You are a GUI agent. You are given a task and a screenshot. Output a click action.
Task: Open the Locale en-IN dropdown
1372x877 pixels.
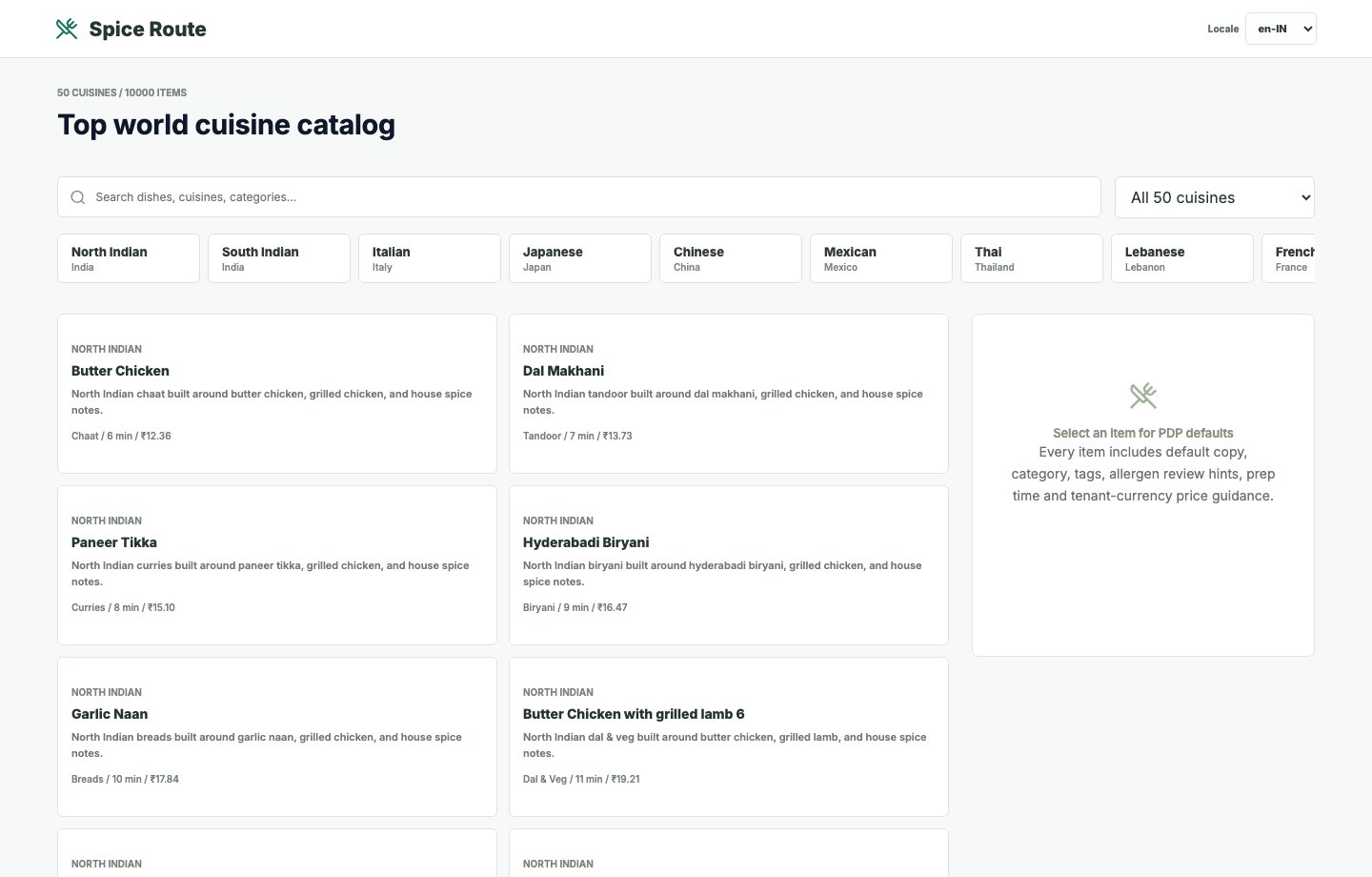pos(1281,29)
